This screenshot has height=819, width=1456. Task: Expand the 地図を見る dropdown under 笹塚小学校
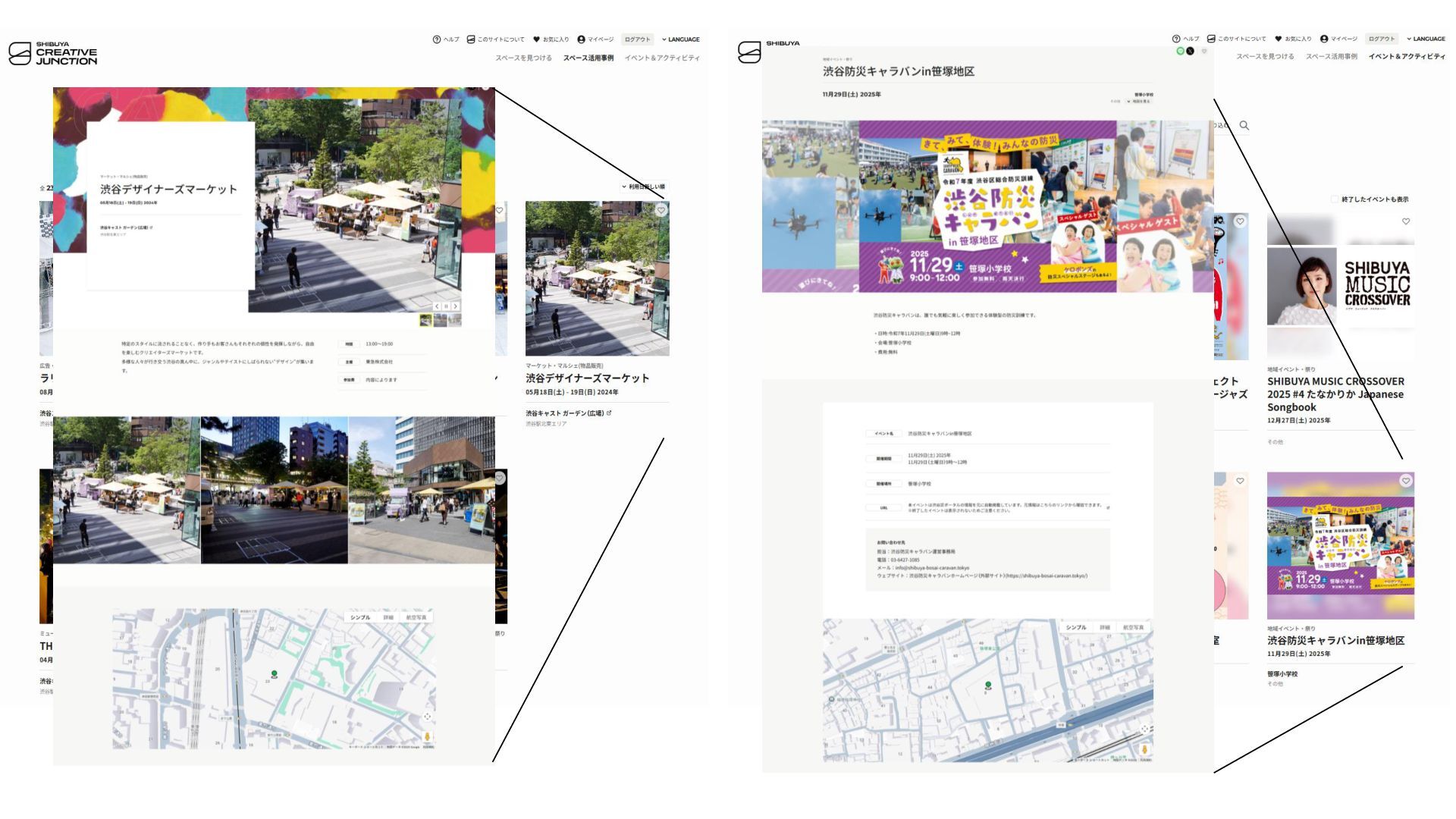(1140, 101)
